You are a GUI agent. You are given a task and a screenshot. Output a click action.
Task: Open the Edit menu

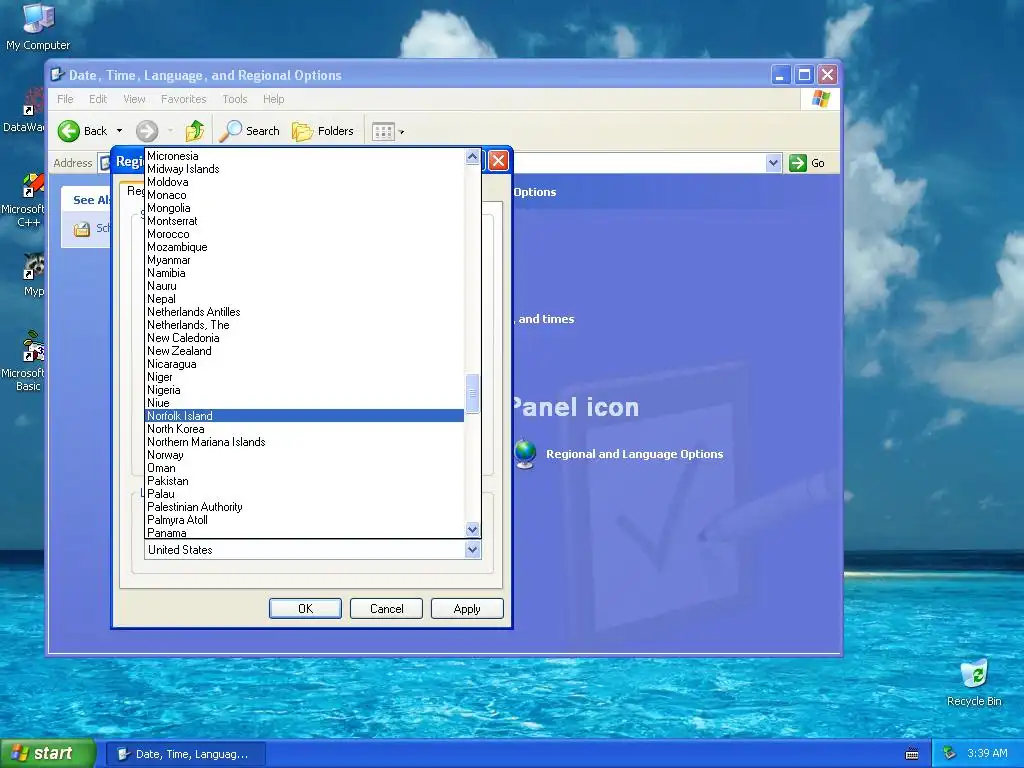pyautogui.click(x=98, y=99)
